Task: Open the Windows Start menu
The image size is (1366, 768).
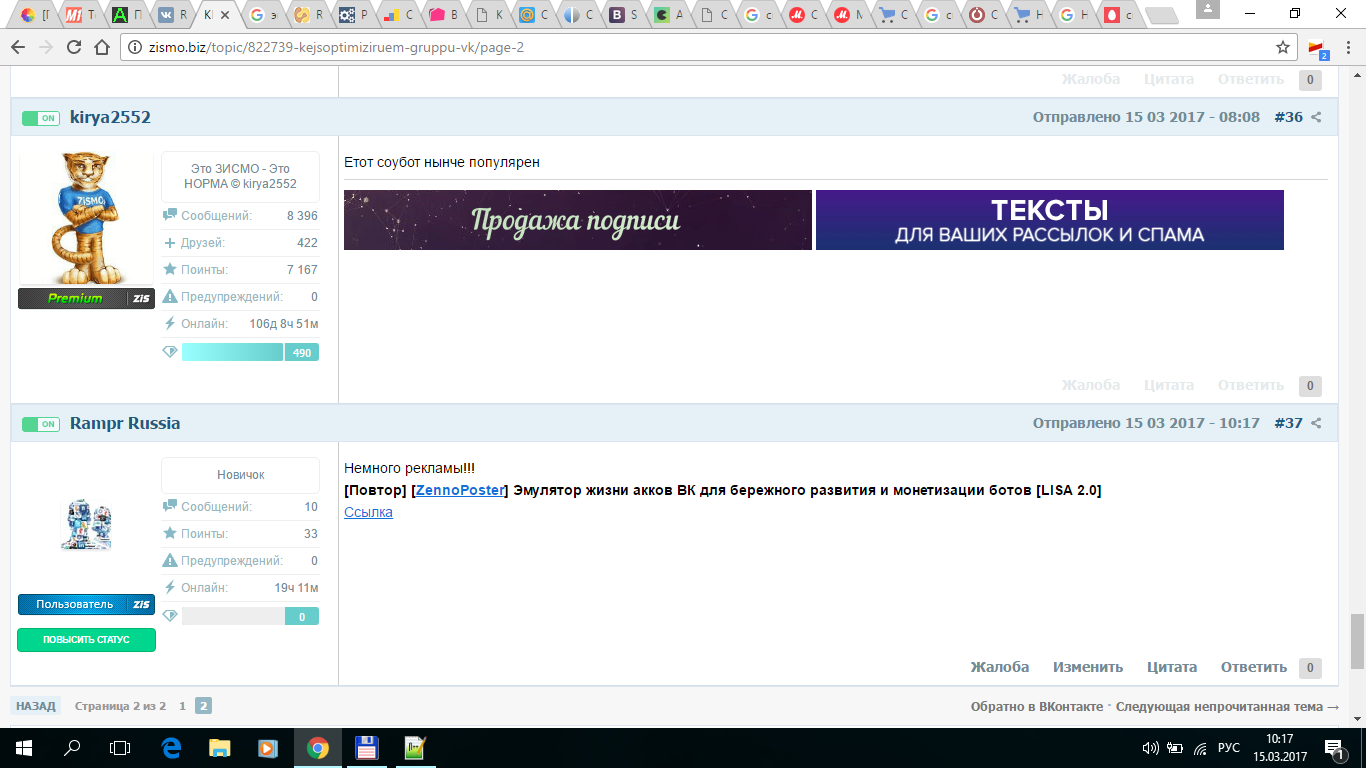Action: point(23,747)
